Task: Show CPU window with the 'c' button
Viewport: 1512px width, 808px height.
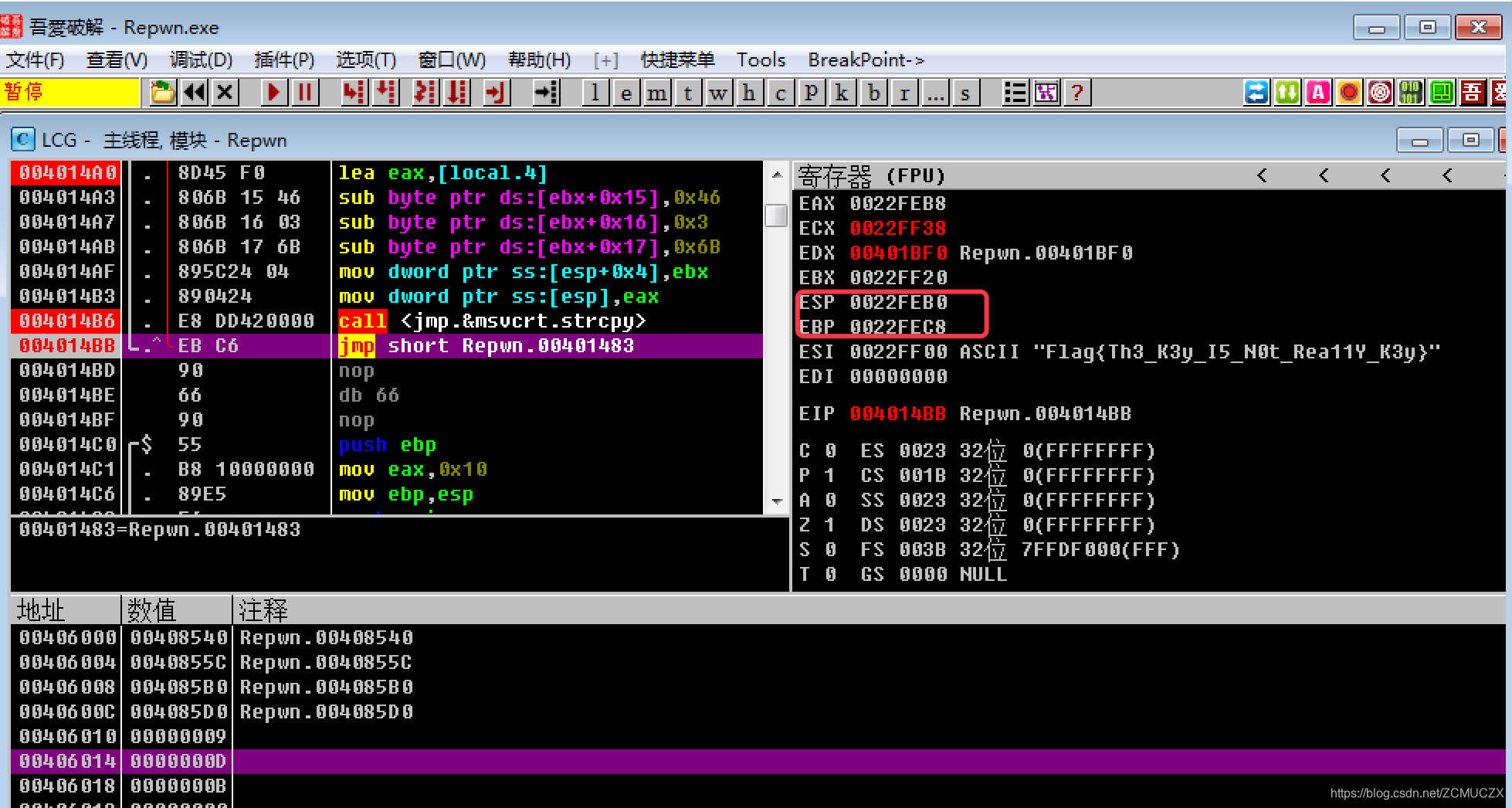Action: point(780,93)
